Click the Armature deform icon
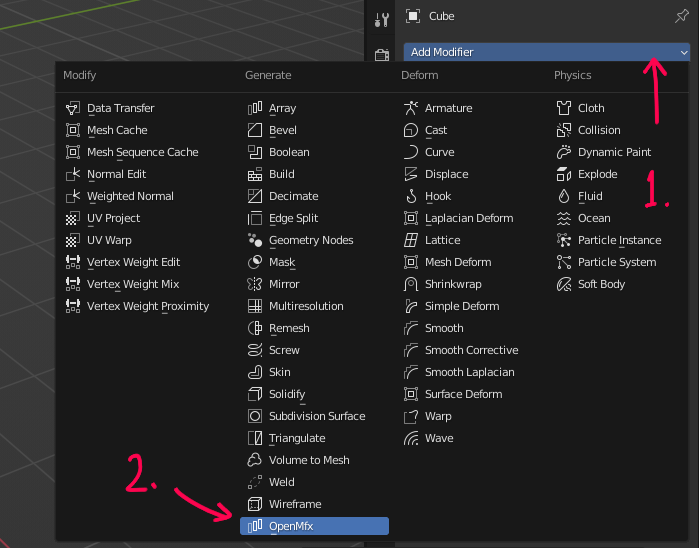The image size is (699, 548). tap(410, 108)
